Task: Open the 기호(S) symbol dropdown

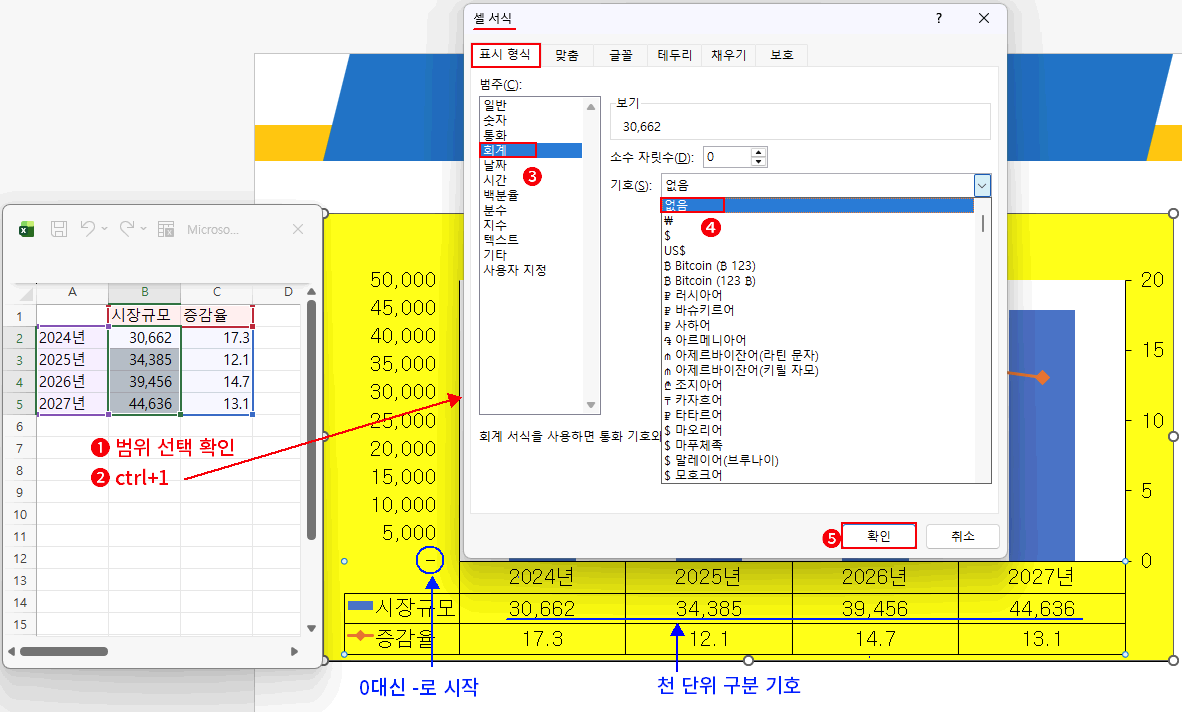Action: coord(981,185)
